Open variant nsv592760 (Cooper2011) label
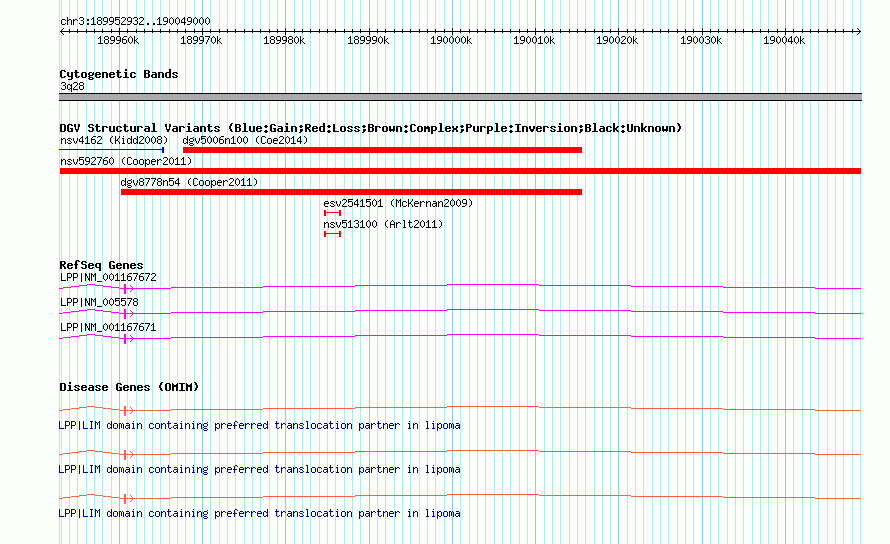 coord(126,161)
